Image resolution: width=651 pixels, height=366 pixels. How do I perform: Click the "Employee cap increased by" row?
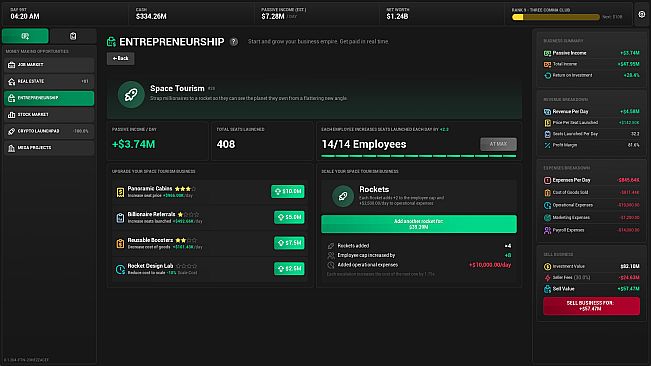[x=419, y=255]
